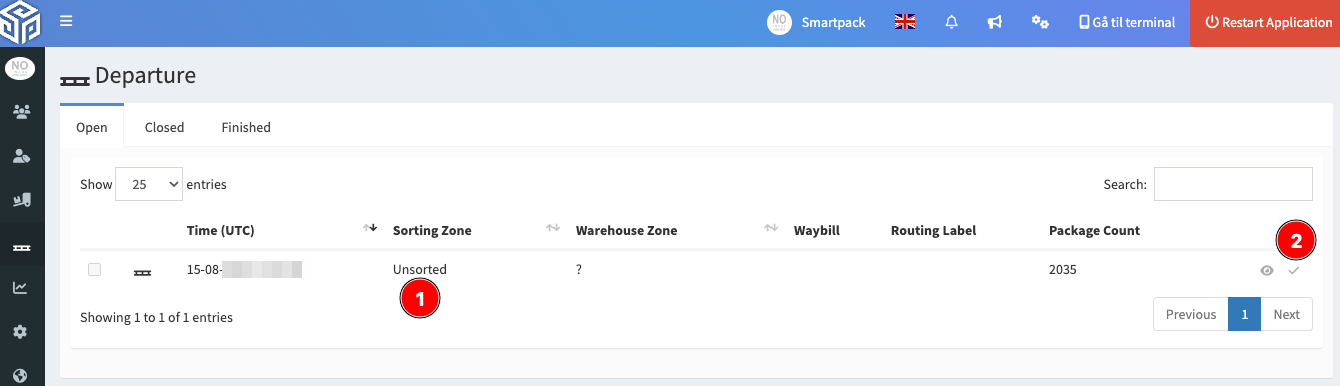Open the forklift sidebar icon
Viewport: 1340px width, 386px height.
21,200
